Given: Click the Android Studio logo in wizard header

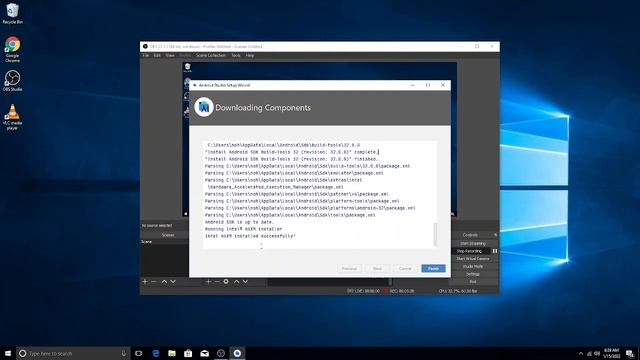Looking at the screenshot, I should 204,107.
